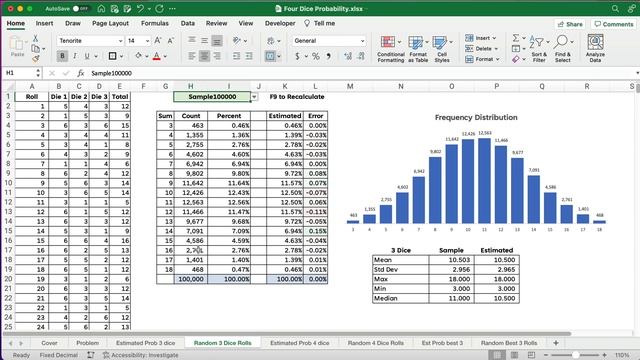This screenshot has height=360, width=640.
Task: Click Format cells button
Action: [482, 59]
